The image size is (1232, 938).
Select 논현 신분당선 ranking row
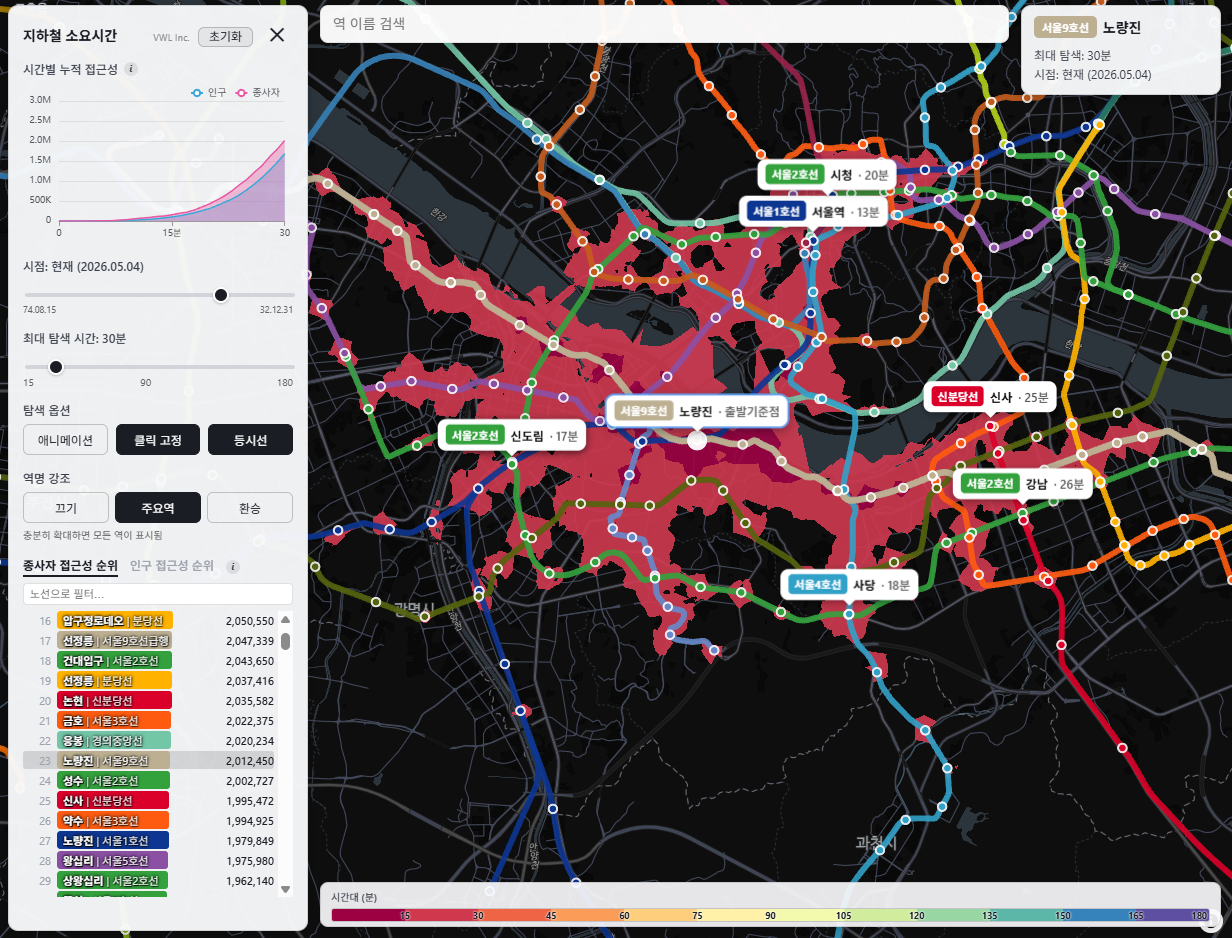pyautogui.click(x=149, y=701)
